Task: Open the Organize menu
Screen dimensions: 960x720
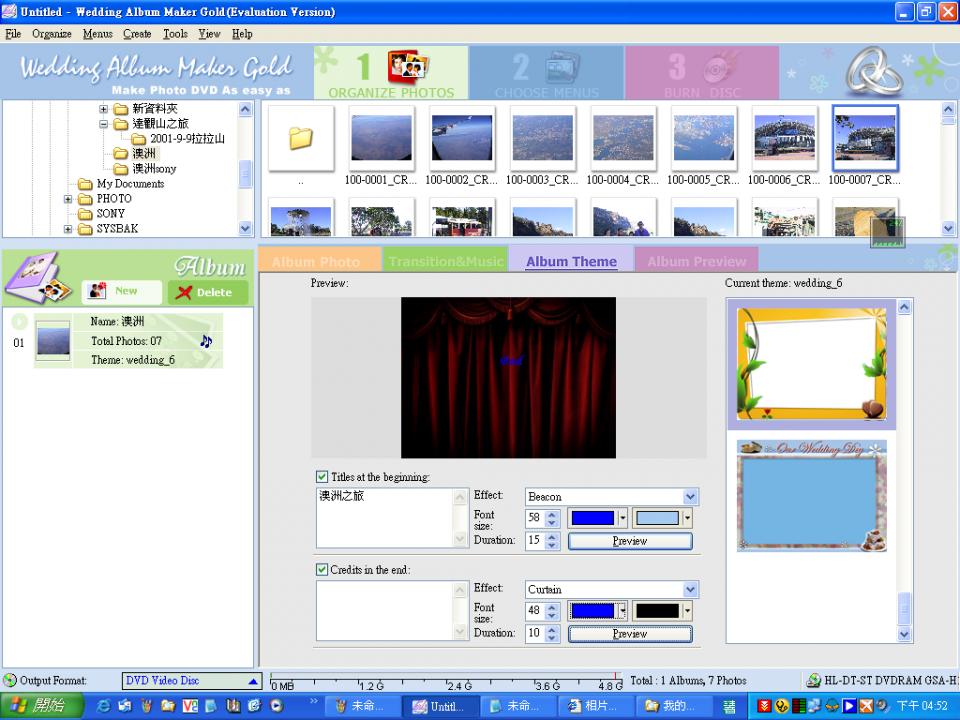Action: pos(51,34)
